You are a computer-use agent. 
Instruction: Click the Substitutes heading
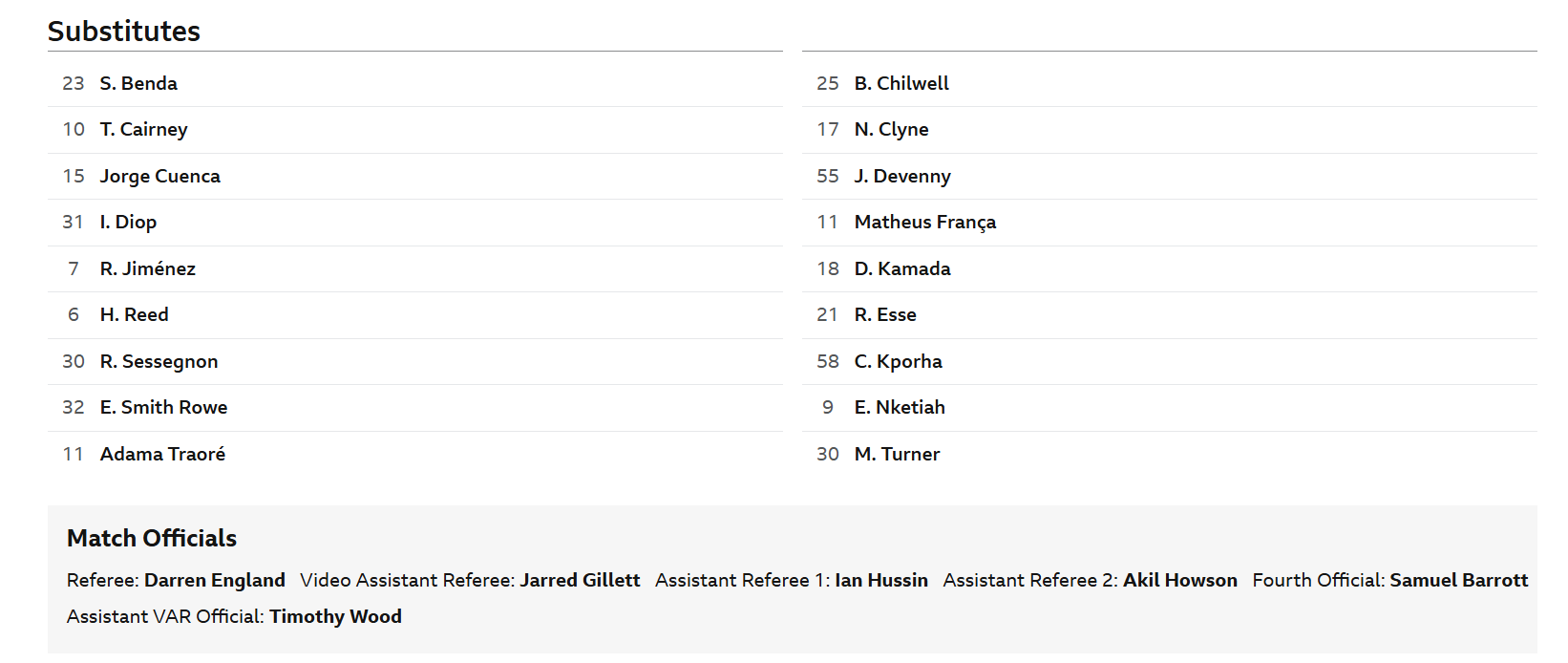pos(124,32)
